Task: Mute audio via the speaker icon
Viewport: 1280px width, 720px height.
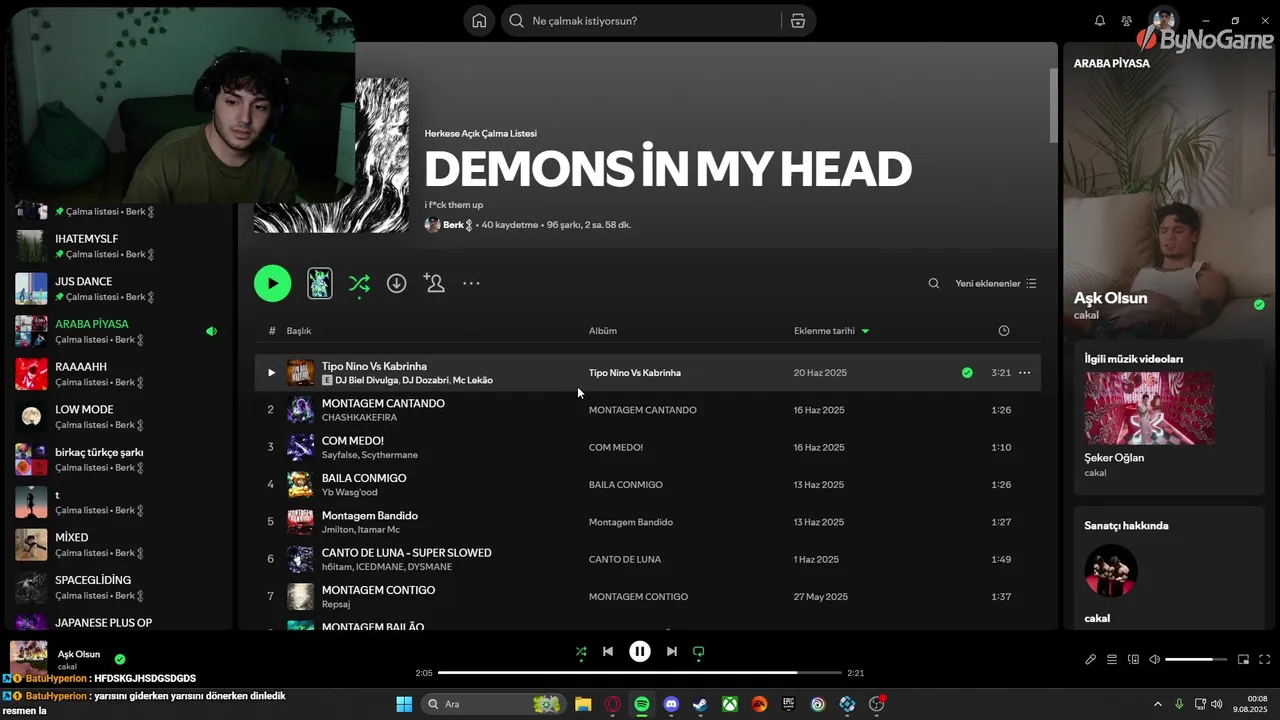Action: coord(1155,659)
